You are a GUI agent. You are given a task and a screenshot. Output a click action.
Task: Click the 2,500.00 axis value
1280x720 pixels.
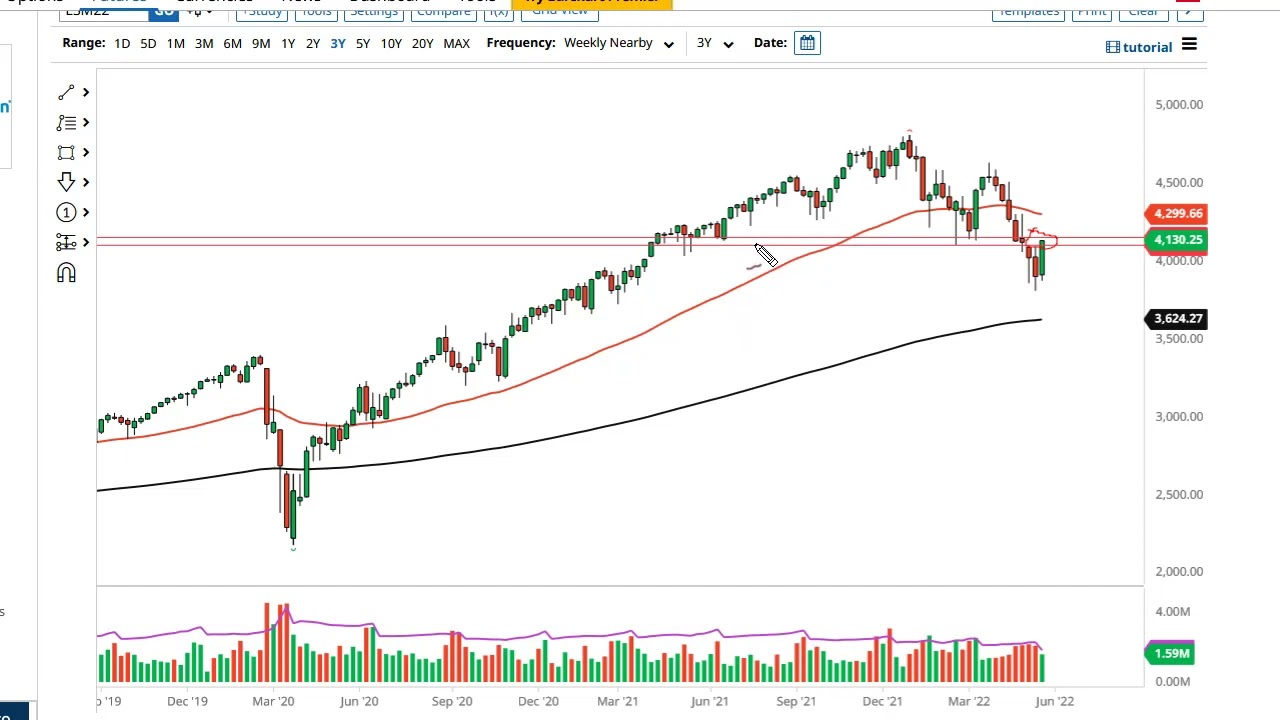[x=1179, y=494]
